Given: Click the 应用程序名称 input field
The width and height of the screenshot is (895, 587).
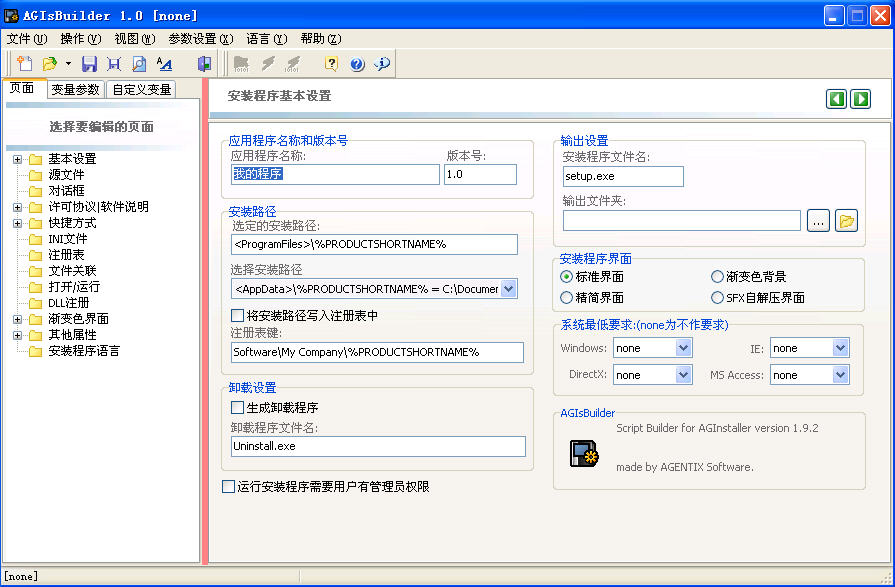Looking at the screenshot, I should (335, 174).
